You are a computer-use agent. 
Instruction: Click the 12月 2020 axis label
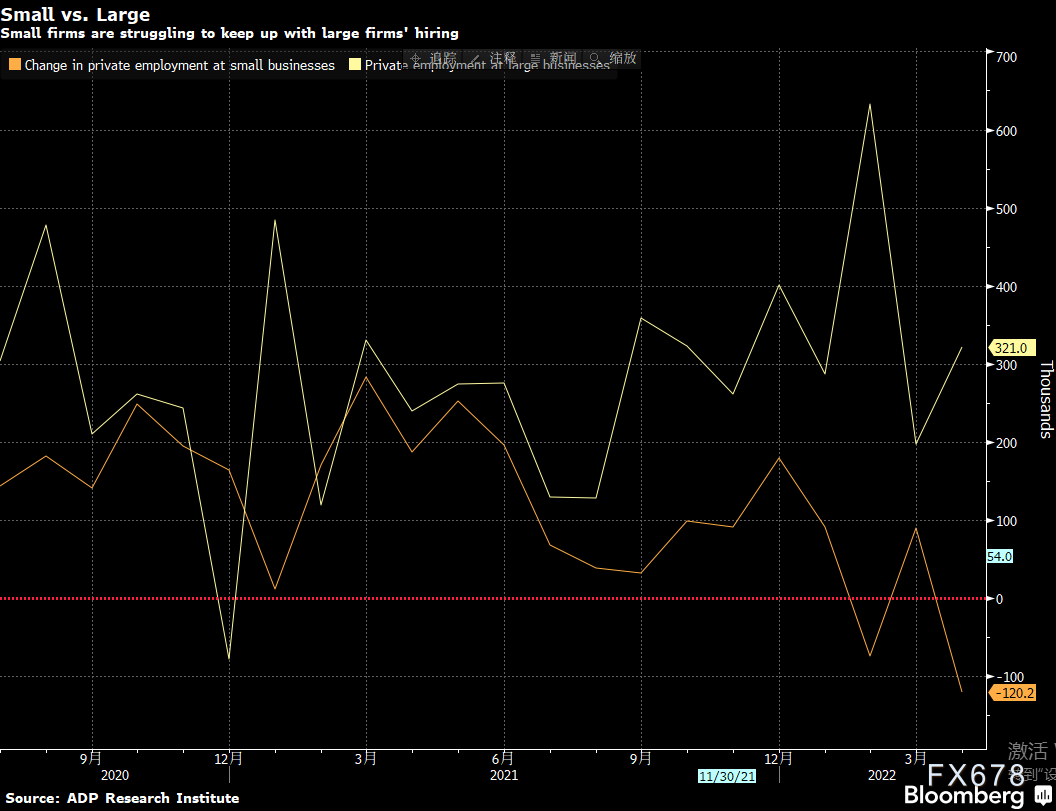[230, 758]
